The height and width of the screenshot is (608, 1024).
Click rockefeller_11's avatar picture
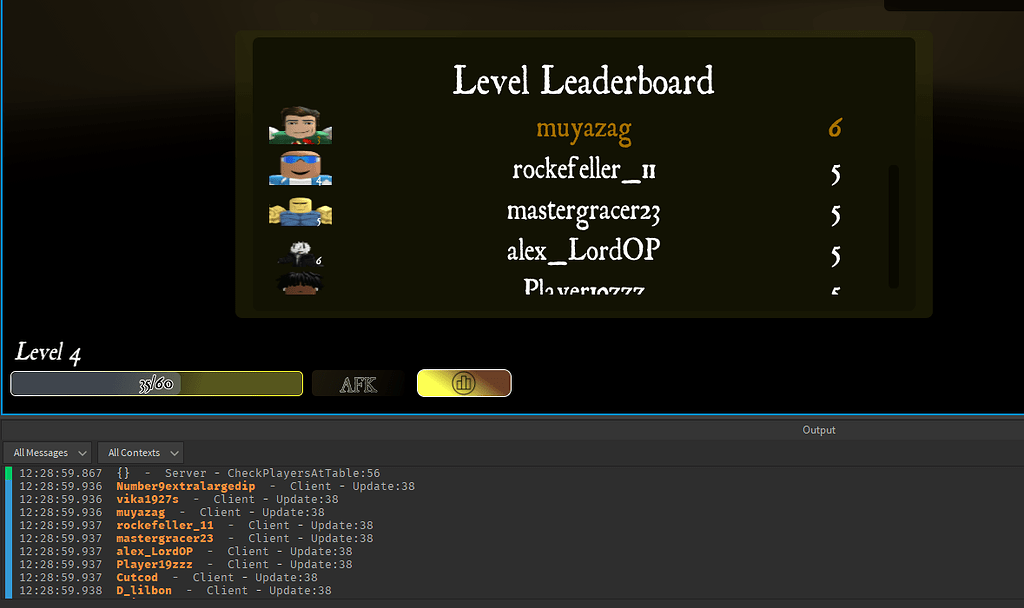pos(300,170)
